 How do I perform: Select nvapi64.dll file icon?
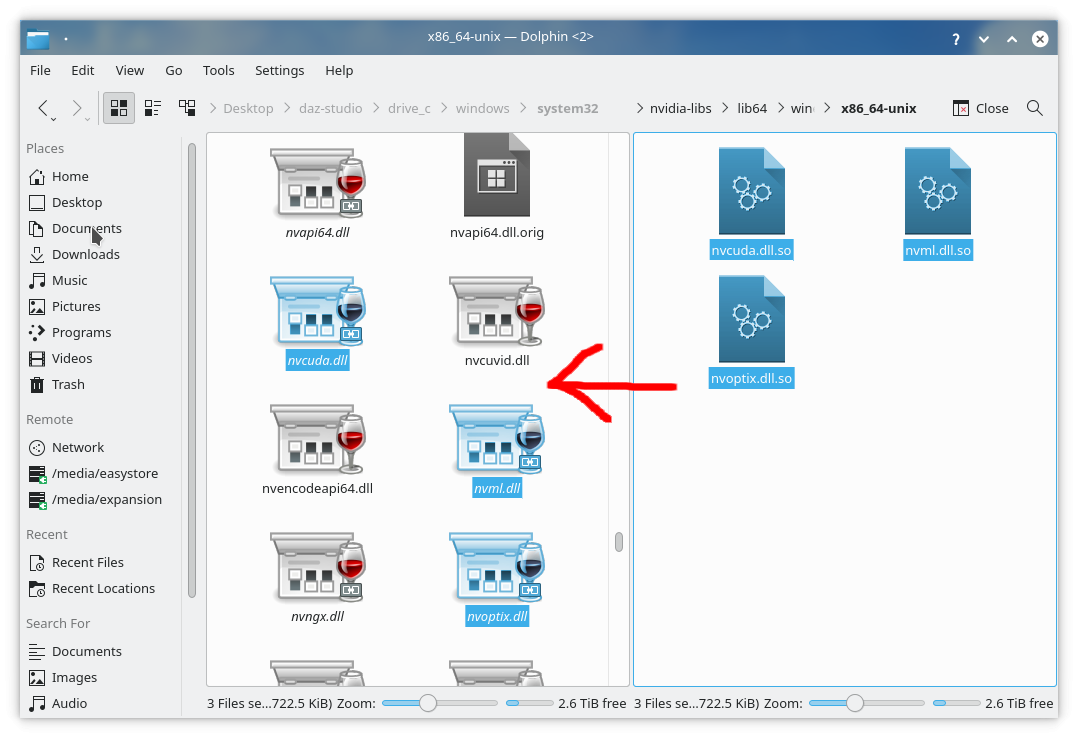pos(318,182)
